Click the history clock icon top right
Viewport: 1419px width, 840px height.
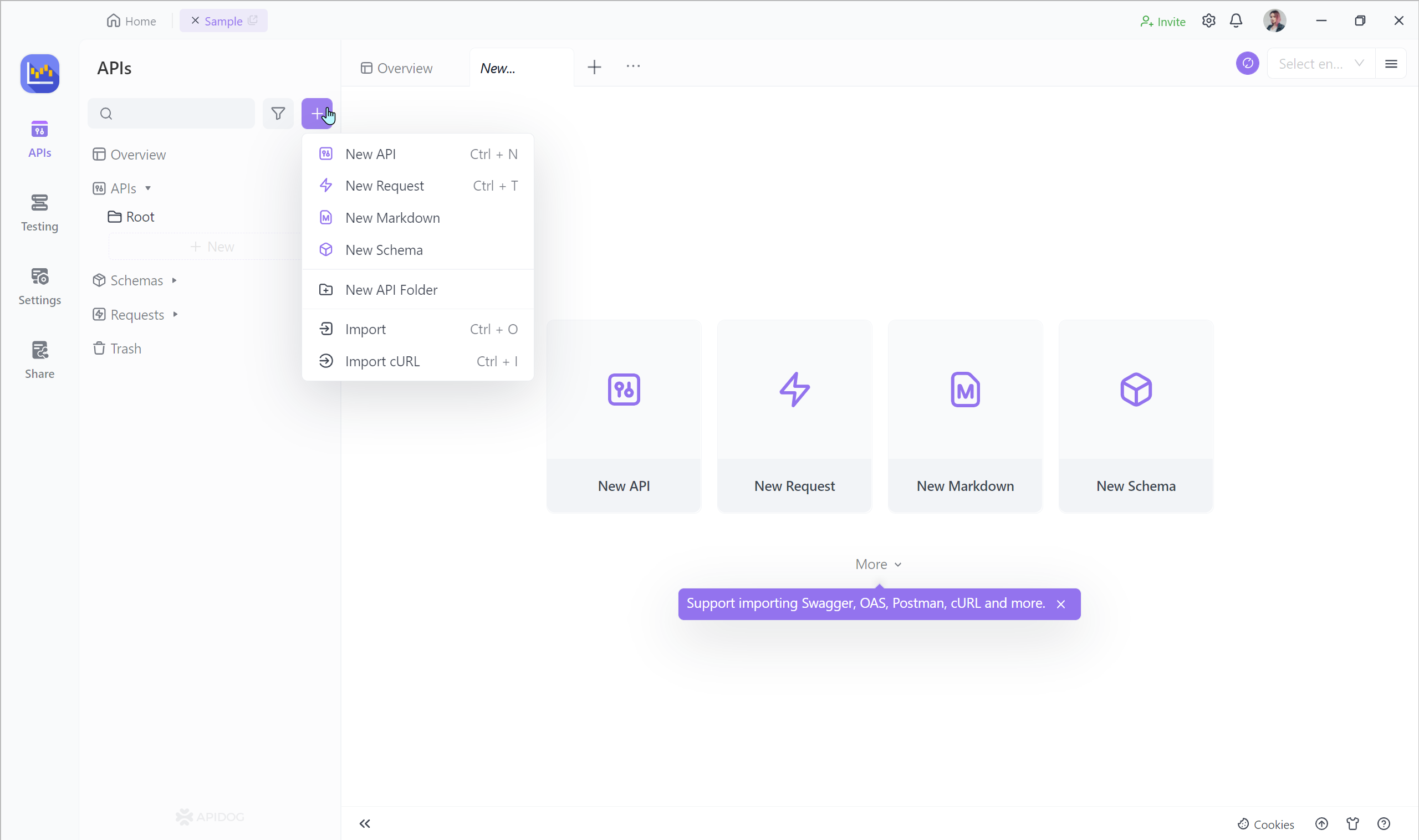[x=1248, y=64]
